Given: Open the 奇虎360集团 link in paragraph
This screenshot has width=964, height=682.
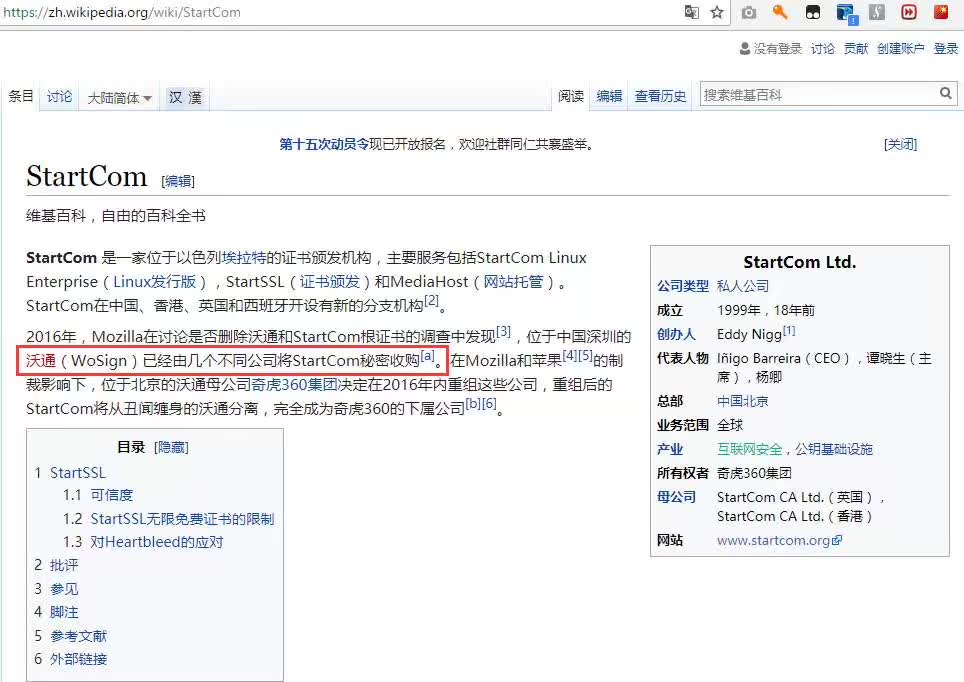Looking at the screenshot, I should [294, 384].
